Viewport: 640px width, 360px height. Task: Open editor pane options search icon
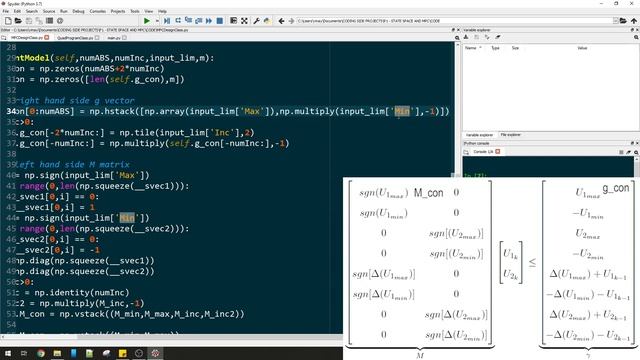tap(457, 38)
